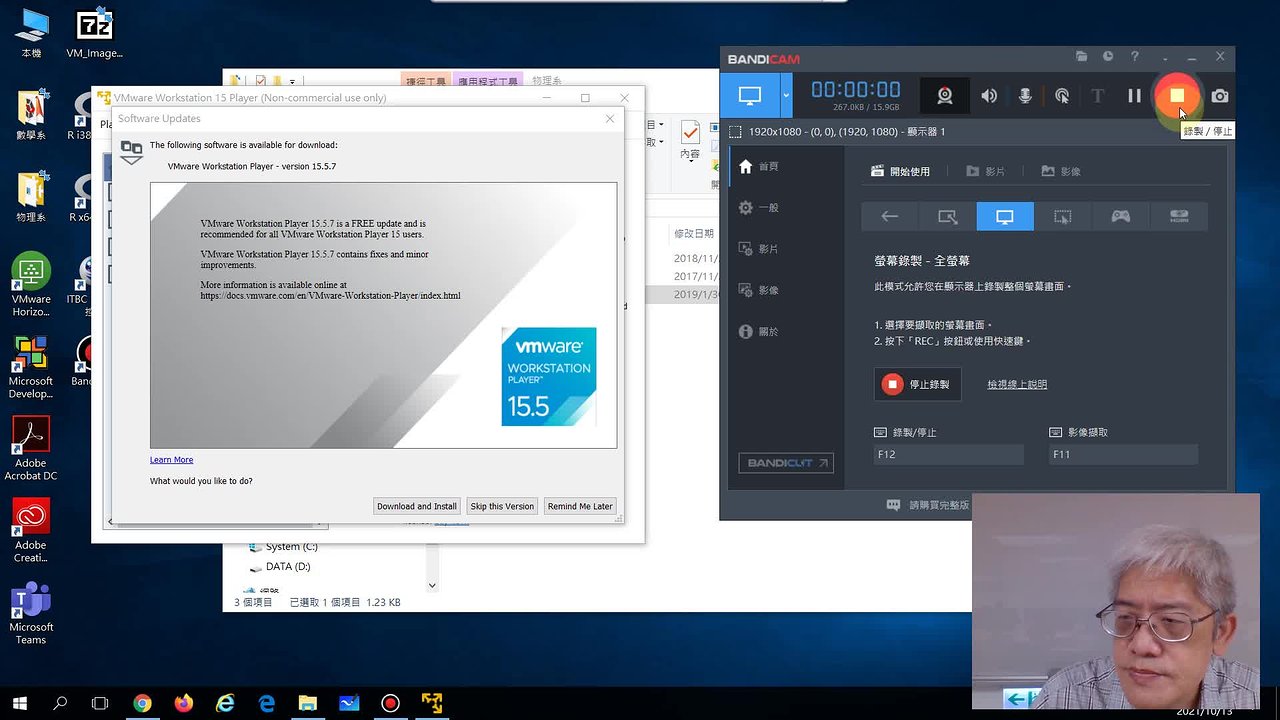Toggle the text overlay T icon in Bandicam
Viewport: 1280px width, 720px height.
point(1098,96)
